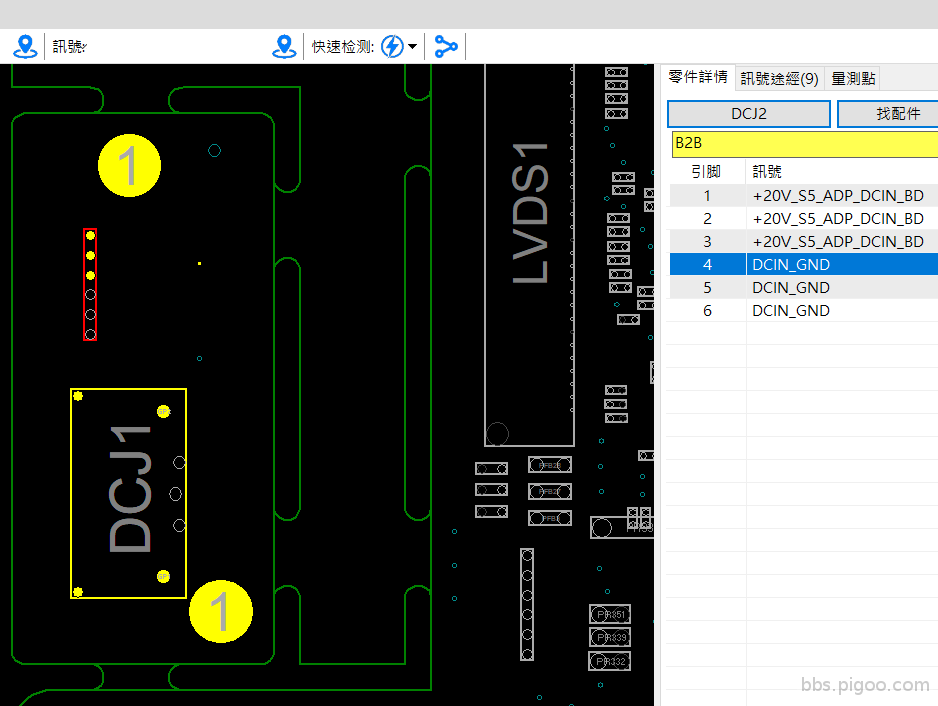Select the signal trace network icon on toolbar
938x706 pixels.
[446, 45]
